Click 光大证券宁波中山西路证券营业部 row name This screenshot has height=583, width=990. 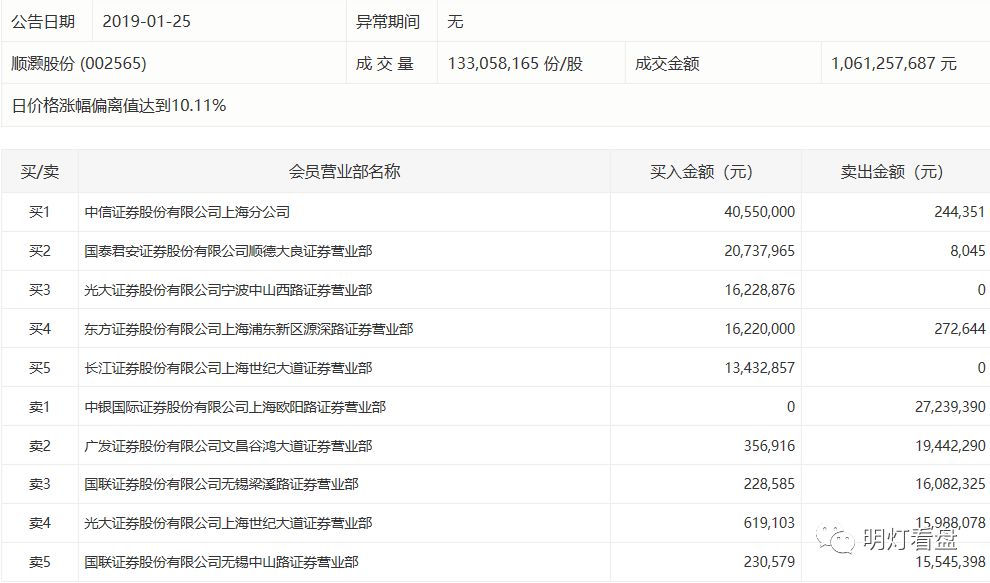point(229,290)
